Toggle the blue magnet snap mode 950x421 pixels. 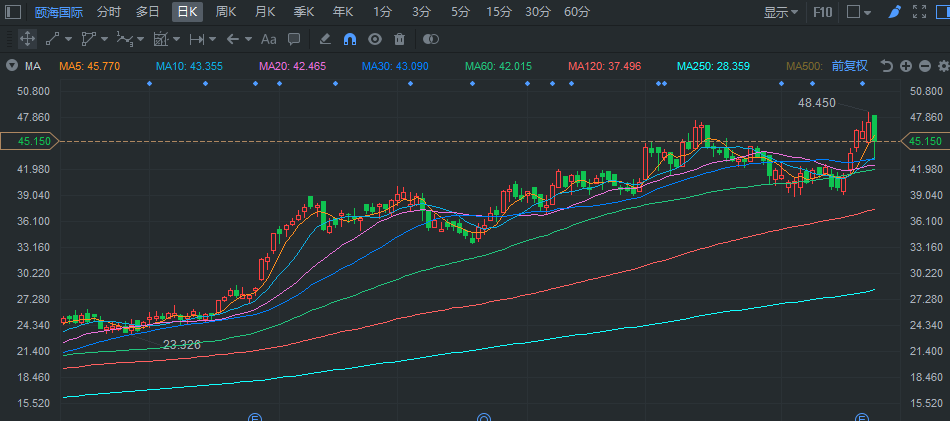pyautogui.click(x=350, y=39)
